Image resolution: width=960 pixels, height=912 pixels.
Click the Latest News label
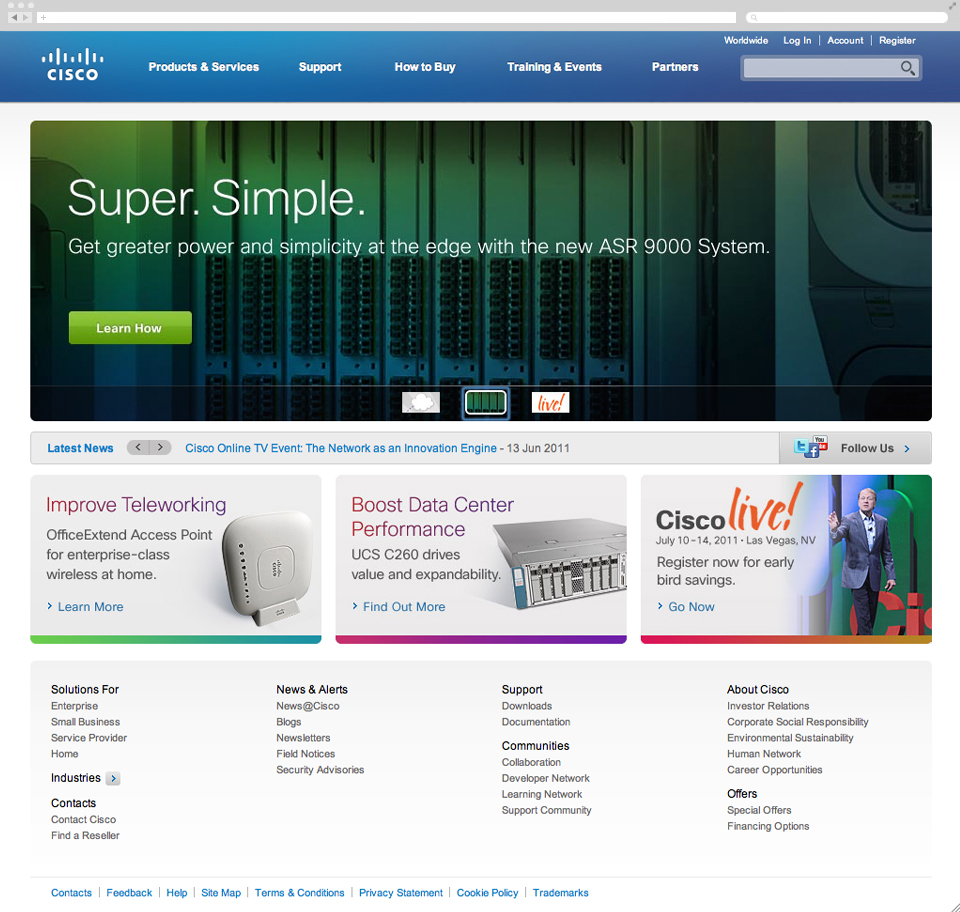[80, 448]
